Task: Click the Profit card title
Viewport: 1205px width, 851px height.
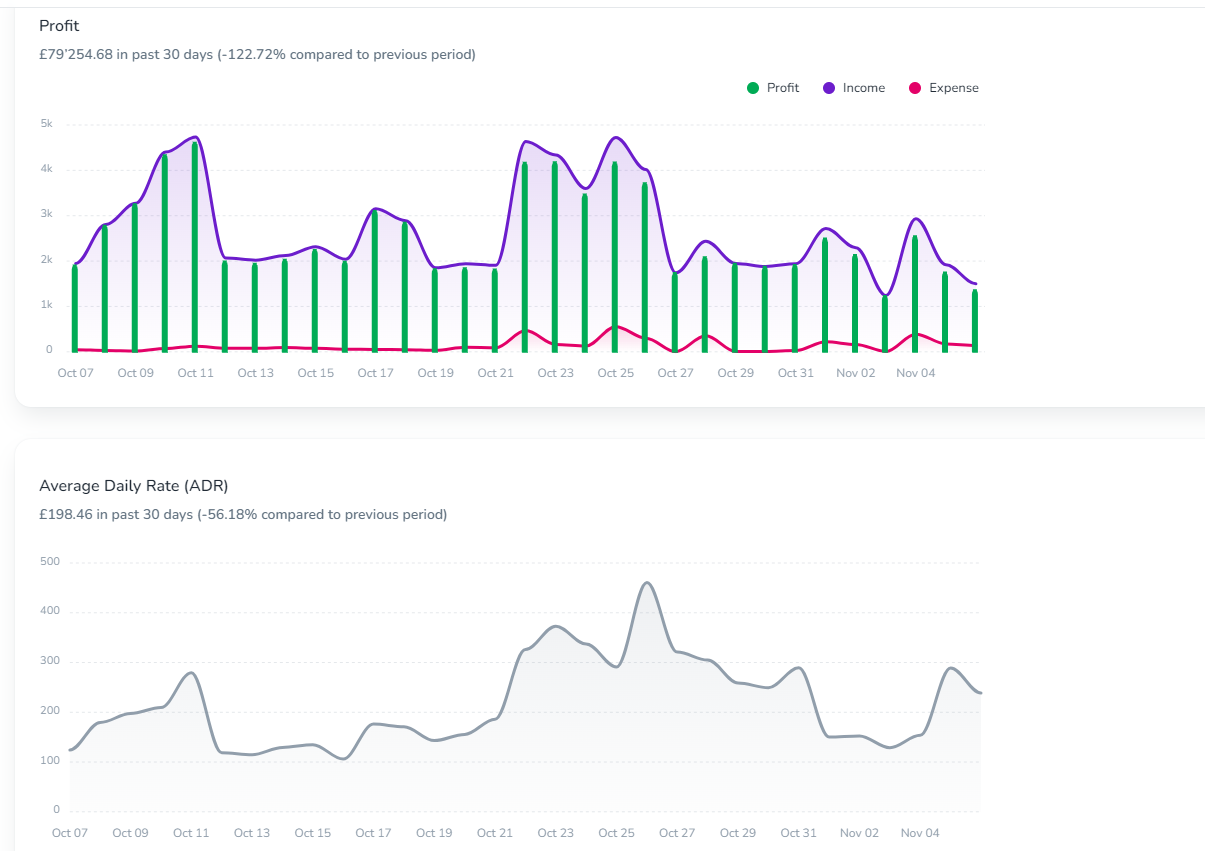Action: click(x=59, y=26)
